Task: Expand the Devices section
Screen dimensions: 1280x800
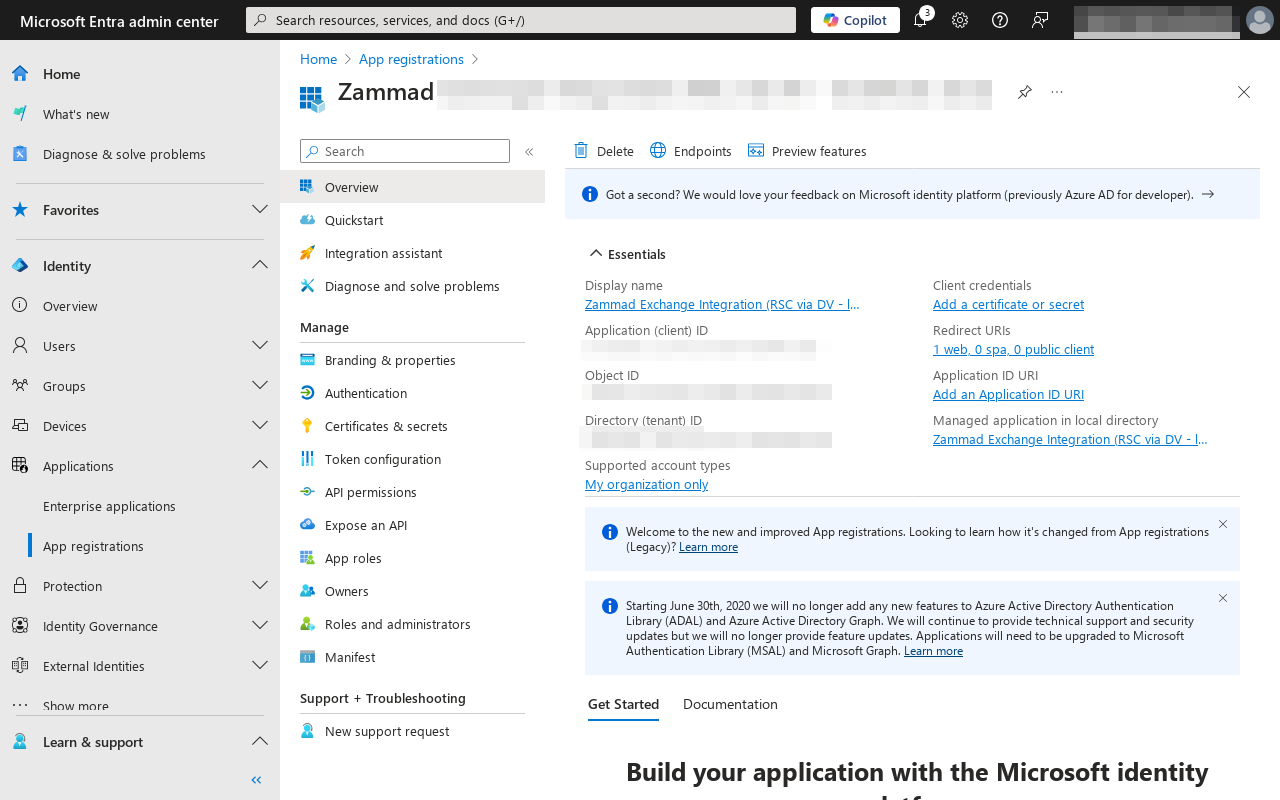Action: [x=260, y=425]
